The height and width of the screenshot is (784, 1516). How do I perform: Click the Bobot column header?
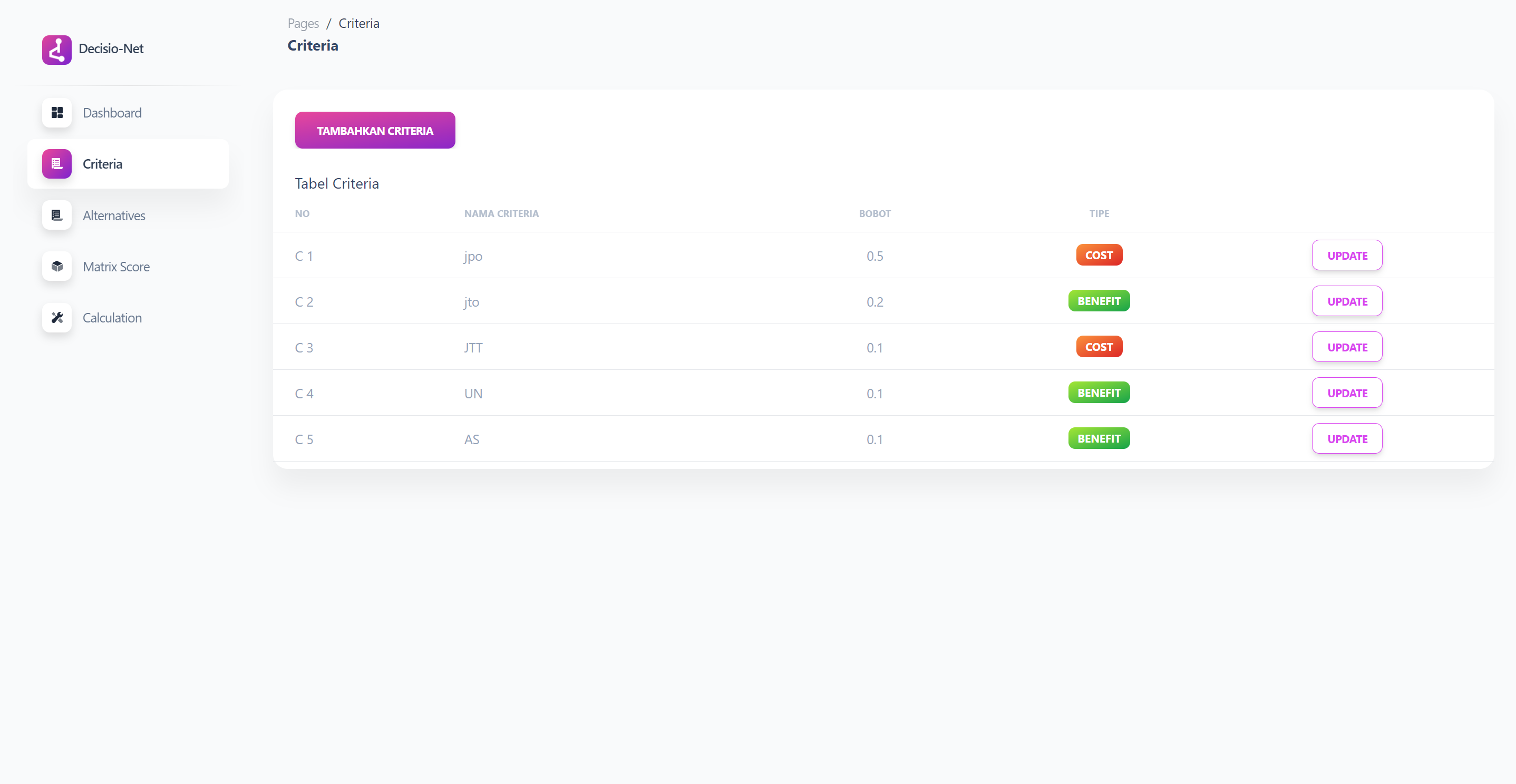(x=874, y=213)
